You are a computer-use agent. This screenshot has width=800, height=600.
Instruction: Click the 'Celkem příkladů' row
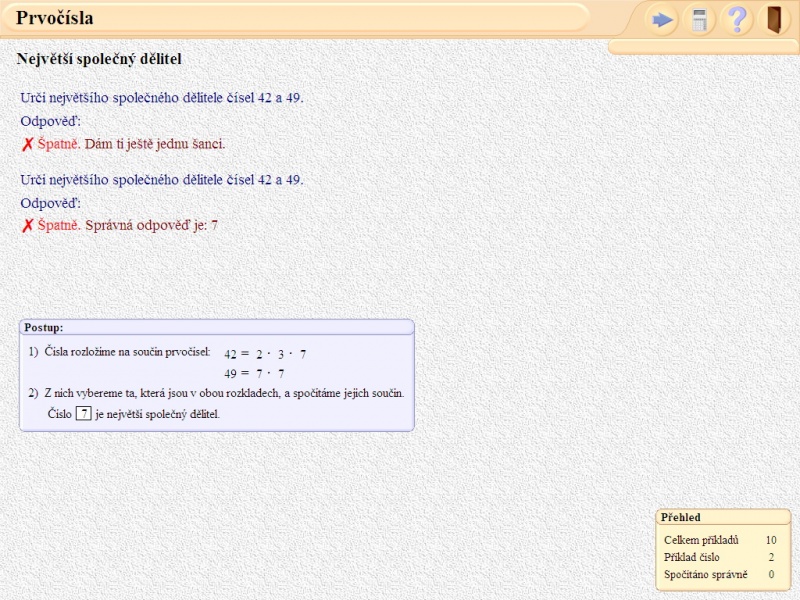point(720,540)
